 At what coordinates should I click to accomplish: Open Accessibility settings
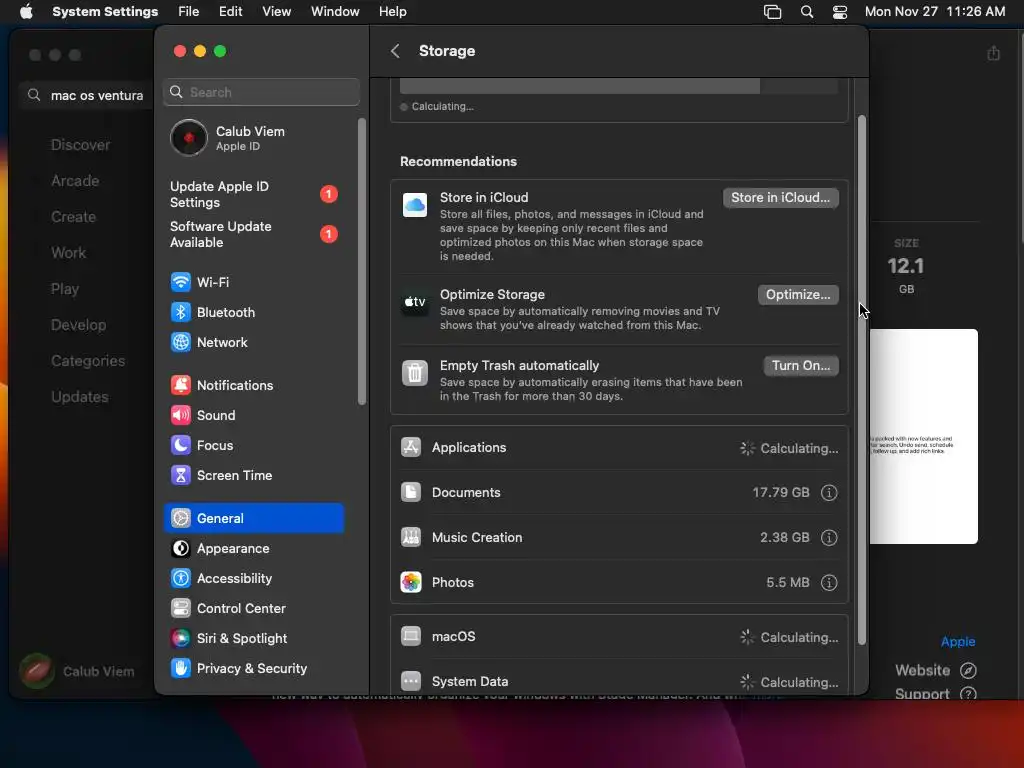[253, 579]
